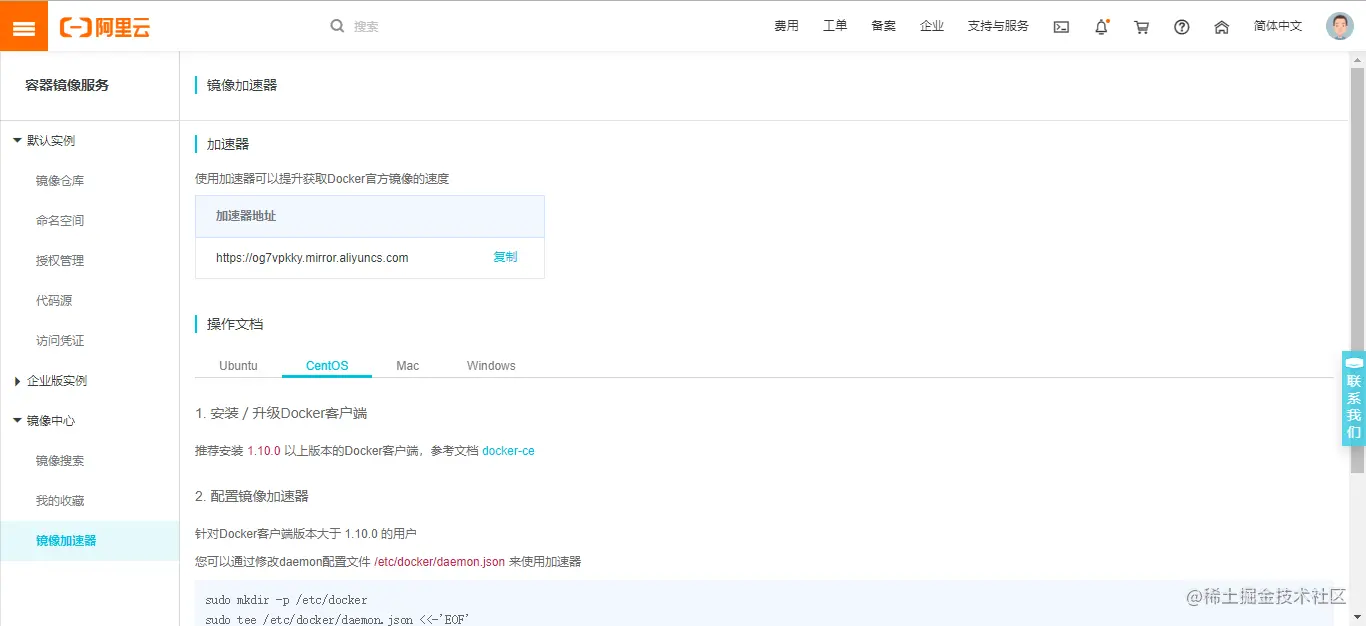The width and height of the screenshot is (1366, 626).
Task: Open the 支持与服务 top menu
Action: point(998,26)
